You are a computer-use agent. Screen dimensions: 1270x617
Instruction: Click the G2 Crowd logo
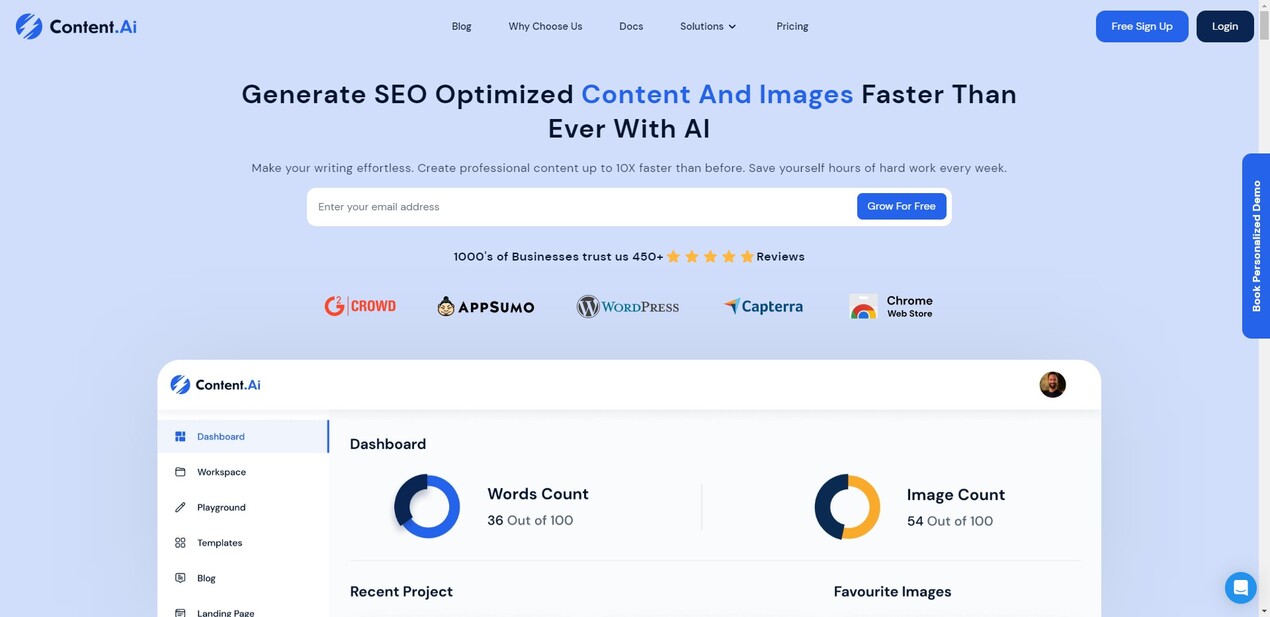[360, 306]
